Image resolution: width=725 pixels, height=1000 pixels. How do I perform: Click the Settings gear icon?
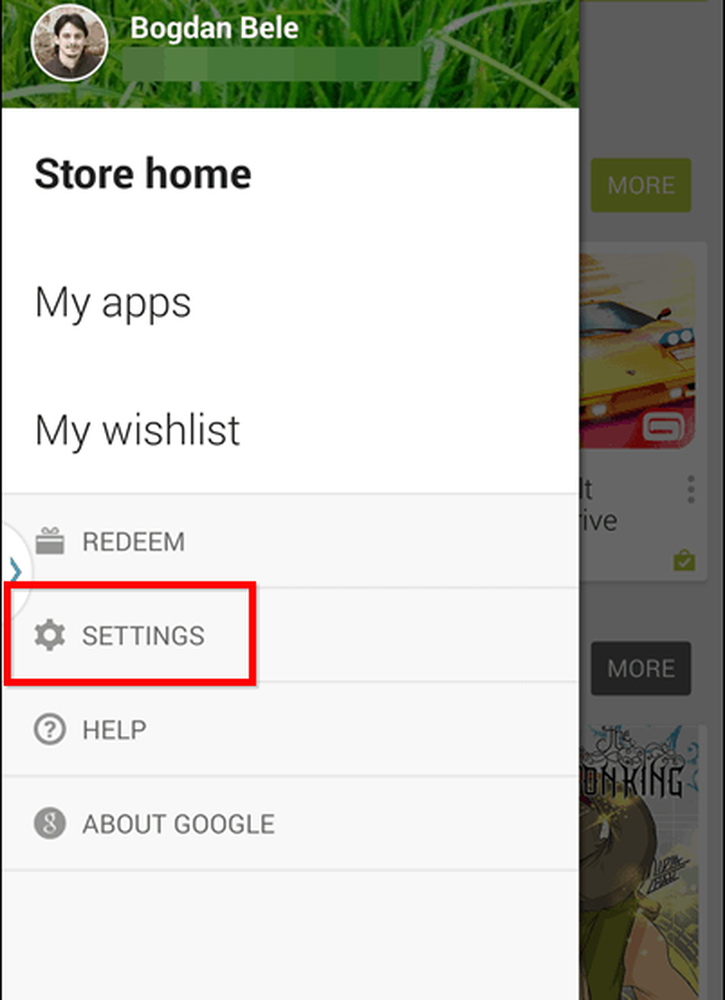(50, 635)
